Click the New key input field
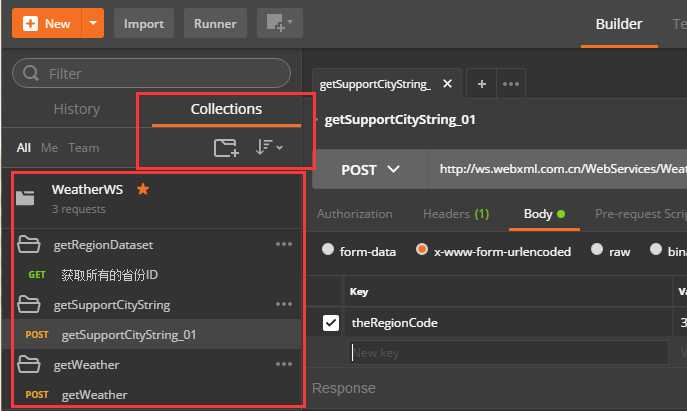Viewport: 687px width, 411px height. (x=509, y=353)
